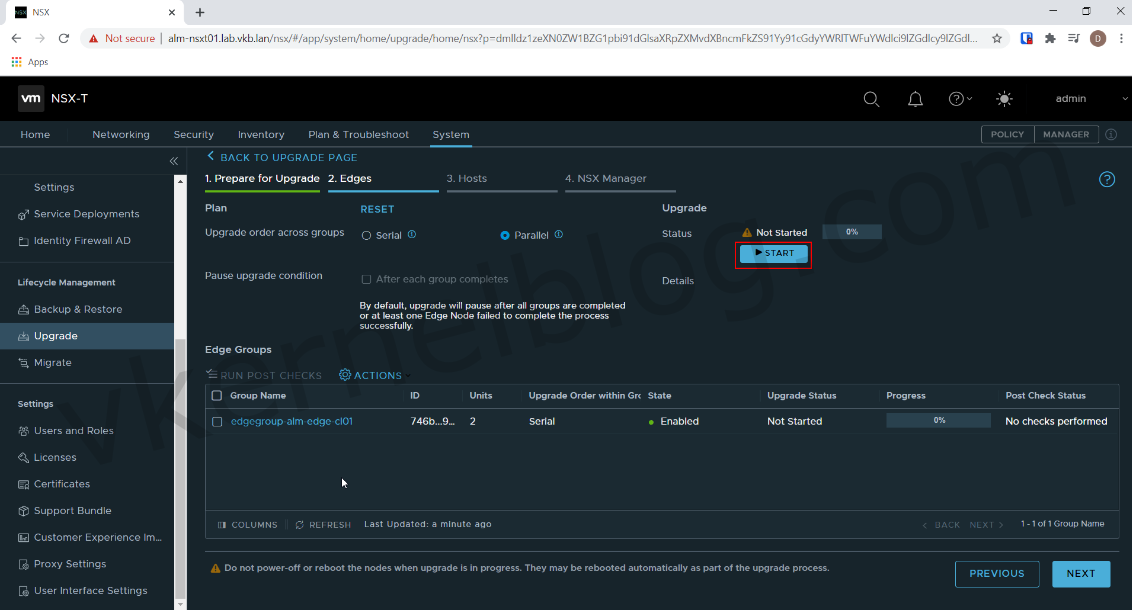Collapse the left navigation panel

(x=173, y=160)
